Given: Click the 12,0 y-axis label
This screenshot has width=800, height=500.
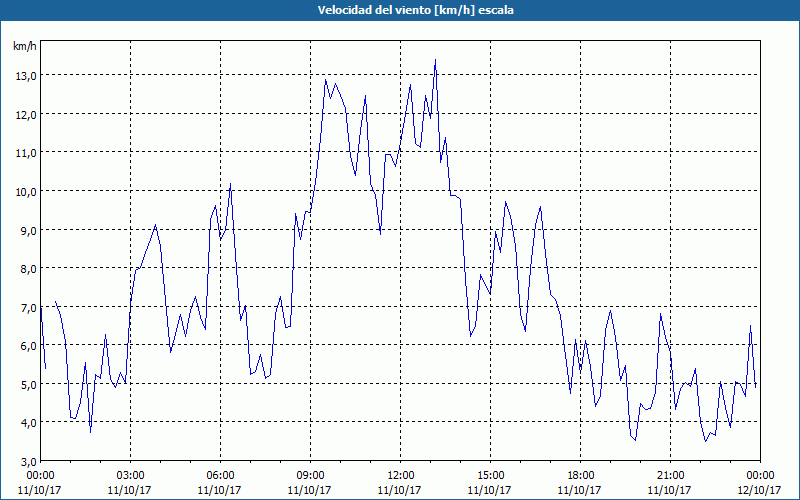Looking at the screenshot, I should (26, 114).
